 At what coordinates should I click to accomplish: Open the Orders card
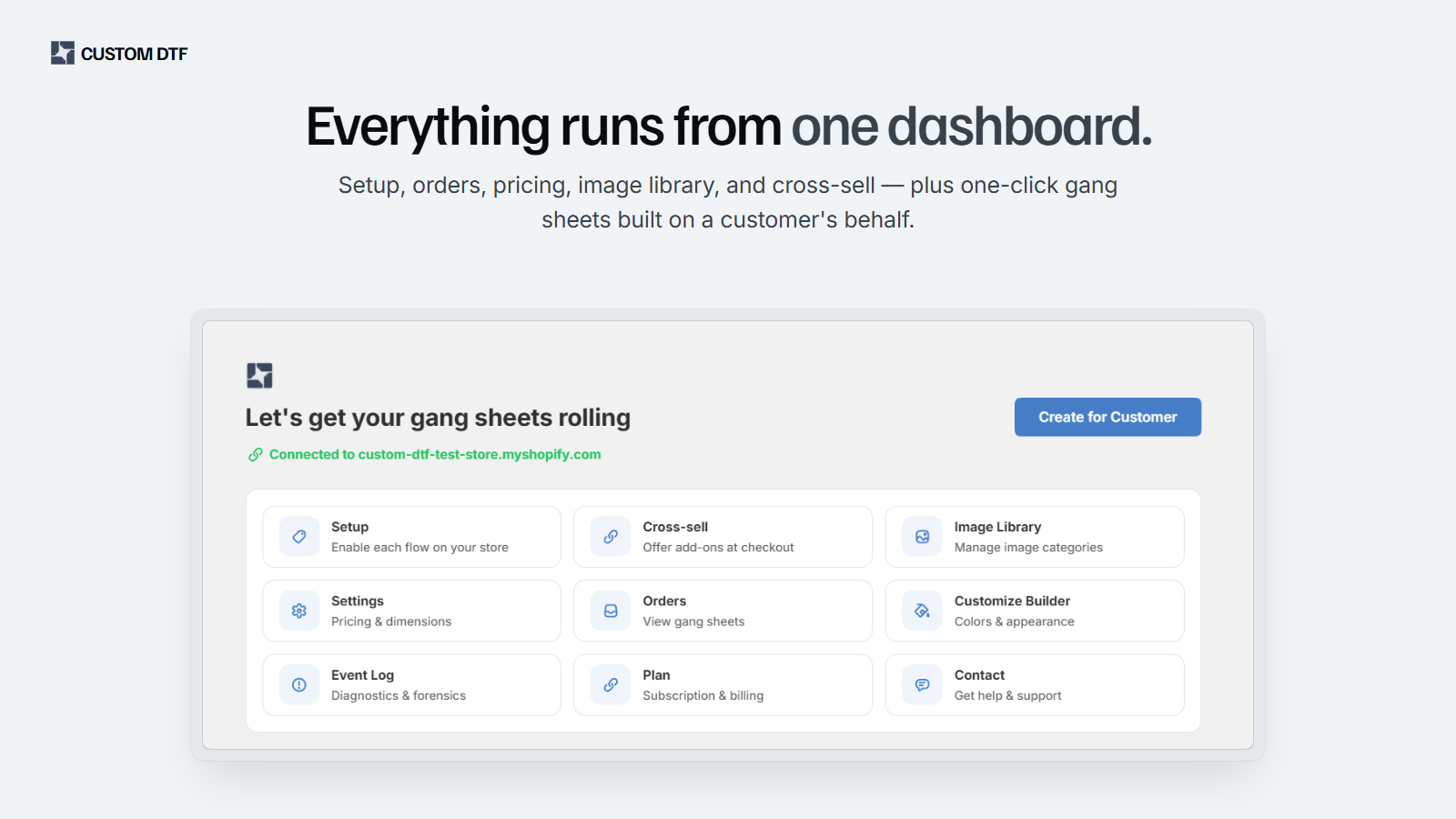point(723,611)
